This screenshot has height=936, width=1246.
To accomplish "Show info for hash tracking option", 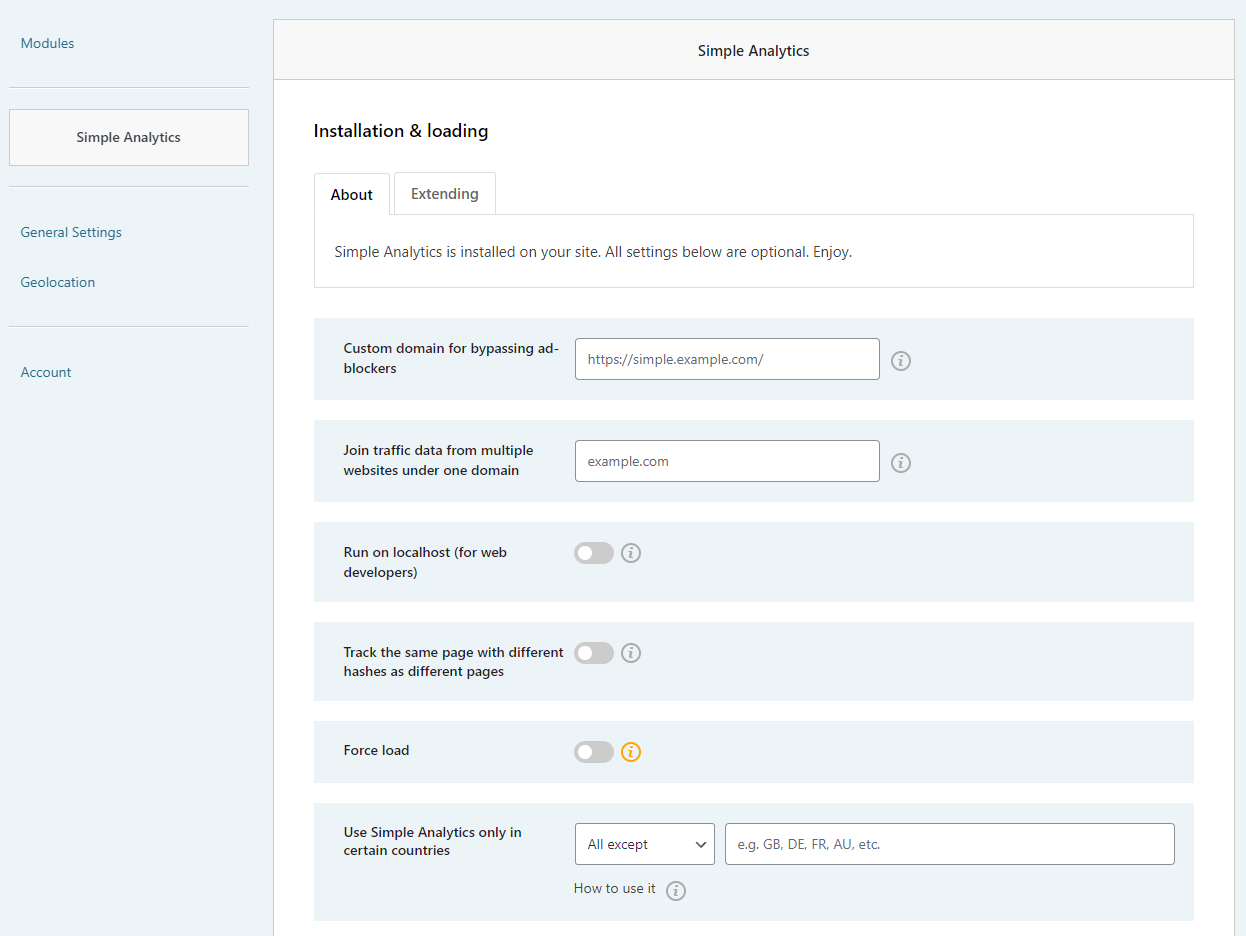I will pyautogui.click(x=631, y=653).
